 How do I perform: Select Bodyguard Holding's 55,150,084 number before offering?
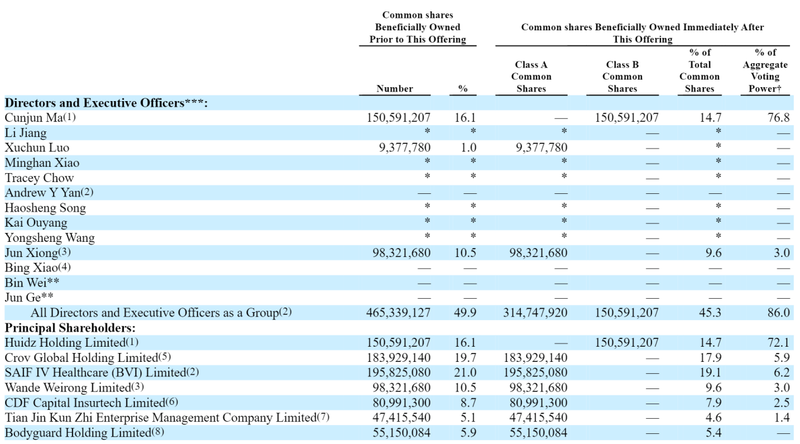402,433
